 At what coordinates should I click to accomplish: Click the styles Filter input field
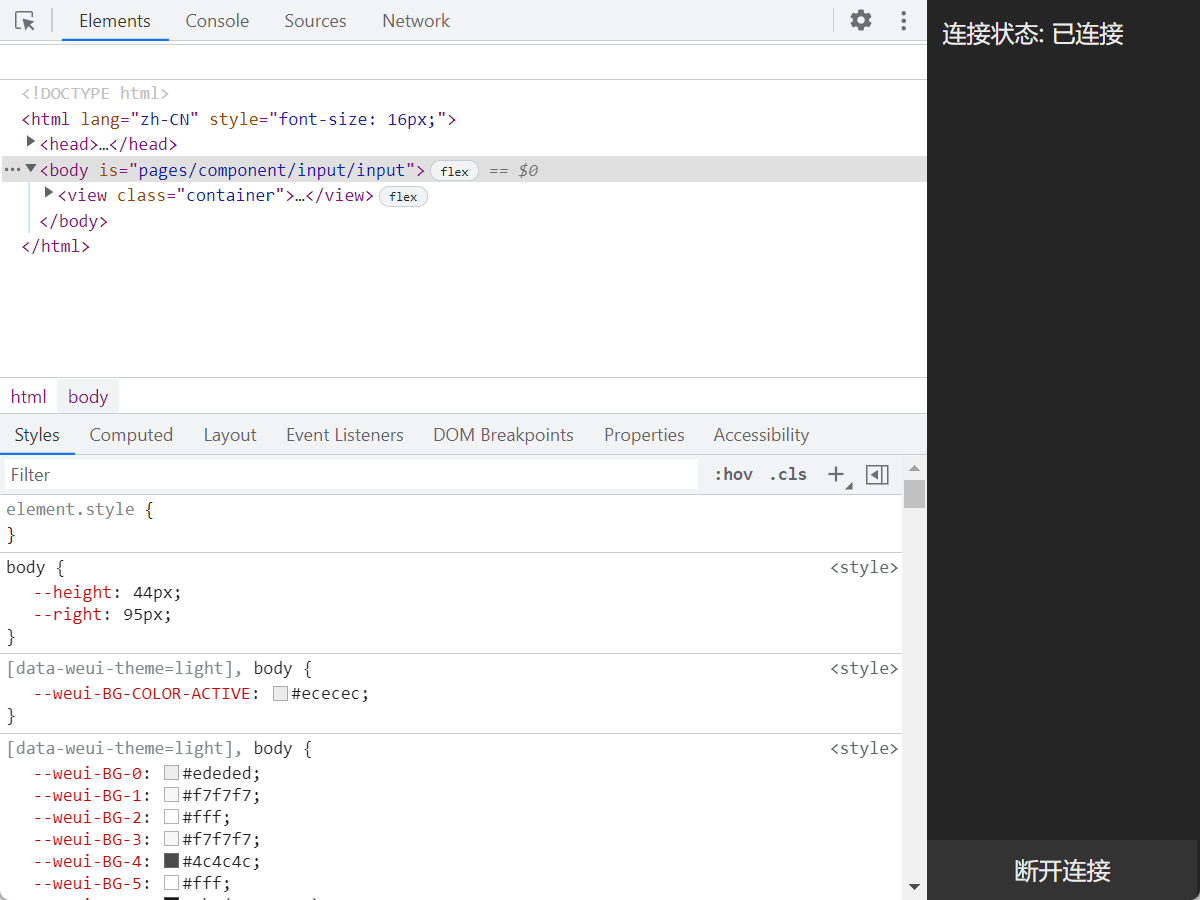(350, 475)
